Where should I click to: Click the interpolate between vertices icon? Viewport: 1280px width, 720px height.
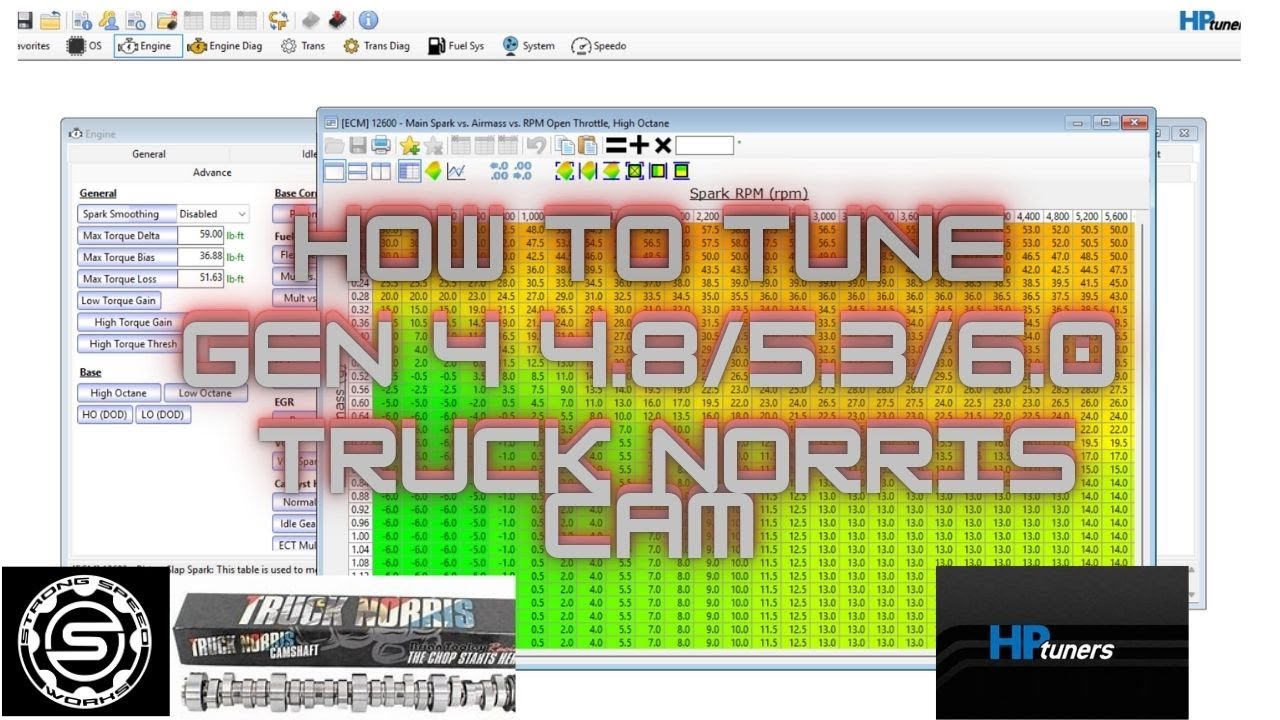click(565, 171)
